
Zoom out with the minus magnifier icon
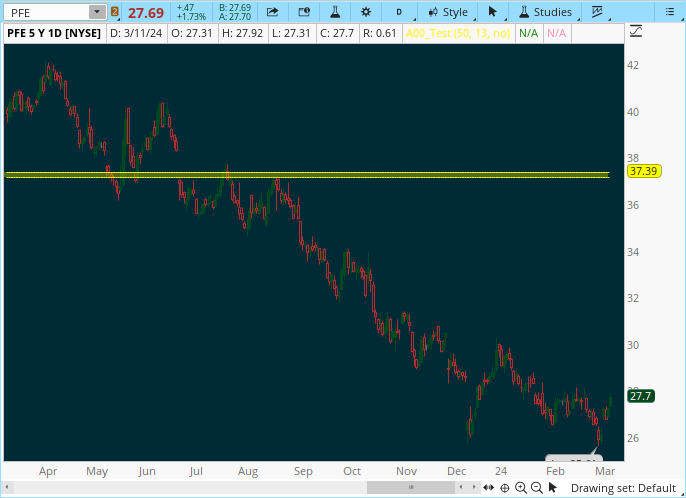[x=537, y=487]
